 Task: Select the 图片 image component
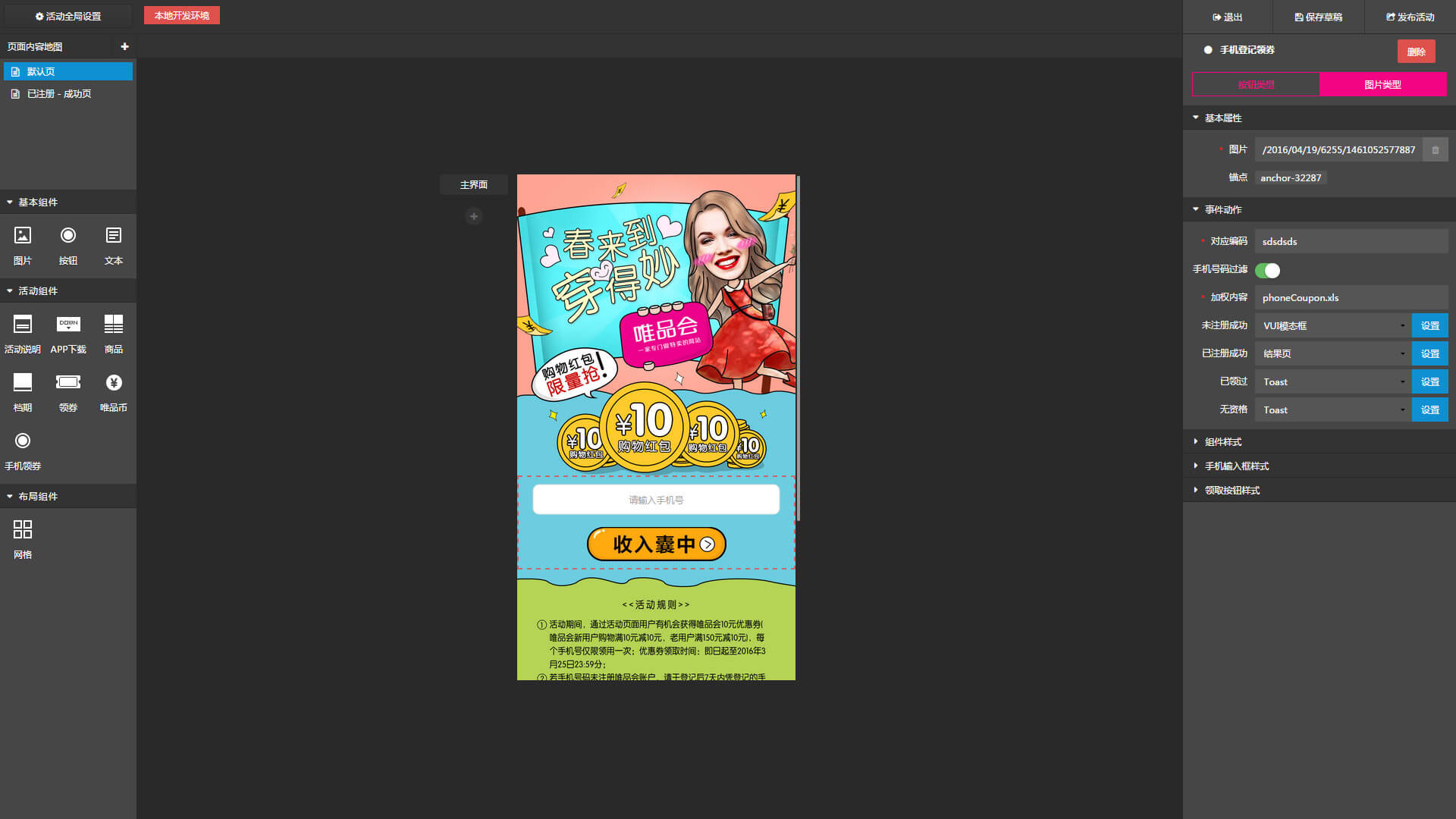[x=23, y=246]
